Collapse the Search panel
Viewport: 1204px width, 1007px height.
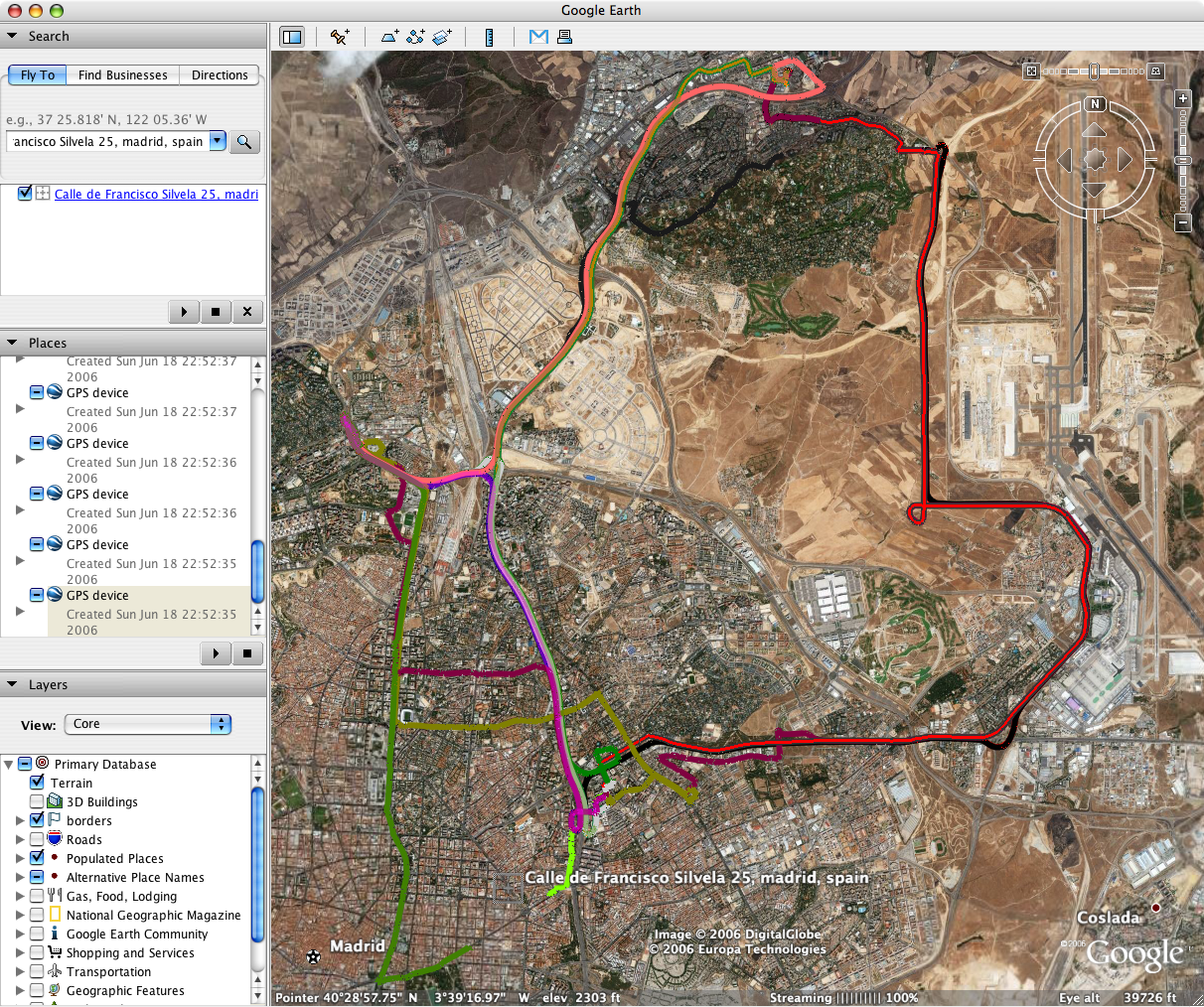point(12,36)
